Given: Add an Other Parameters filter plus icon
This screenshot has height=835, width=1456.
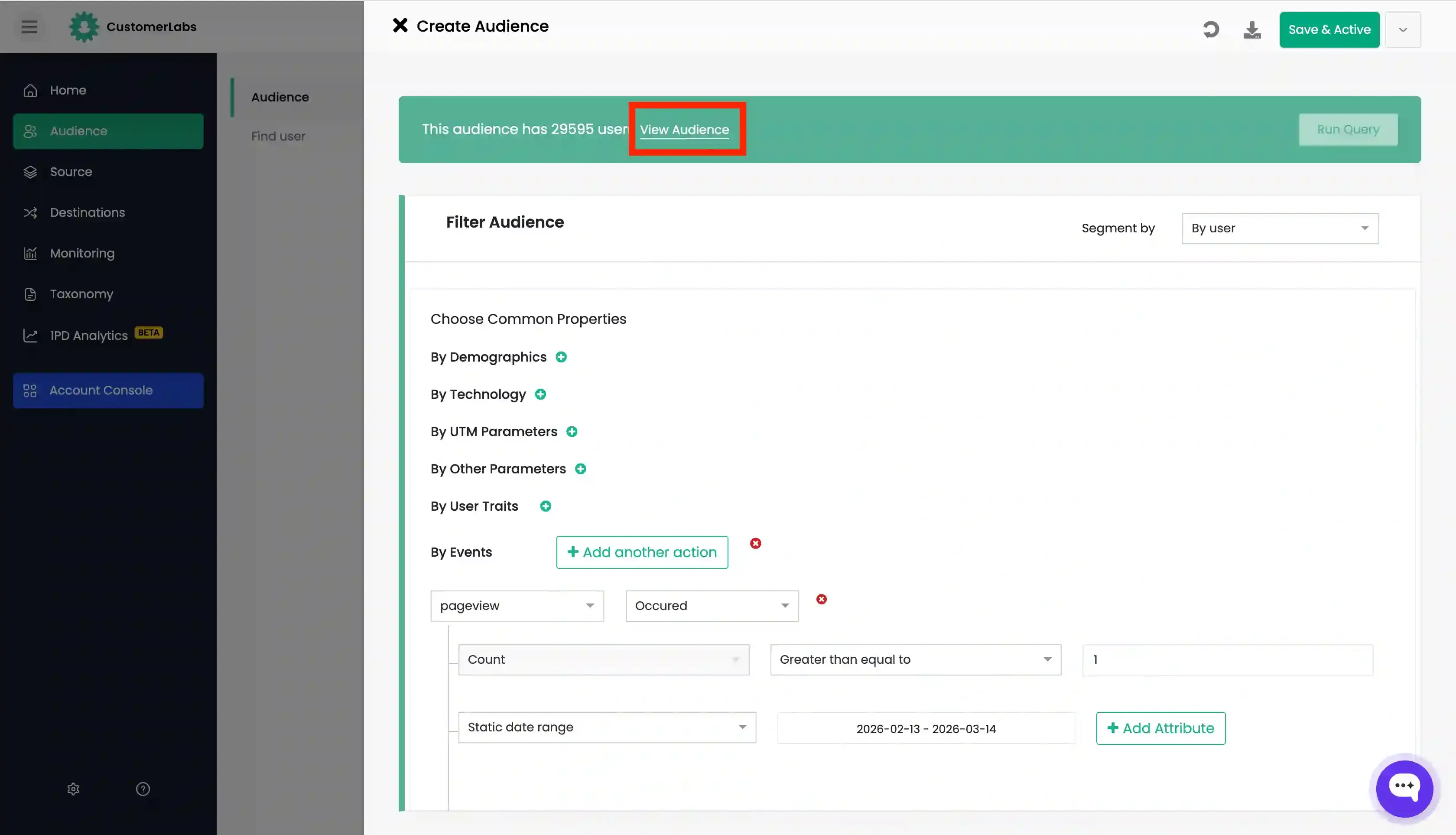Looking at the screenshot, I should pyautogui.click(x=581, y=469).
